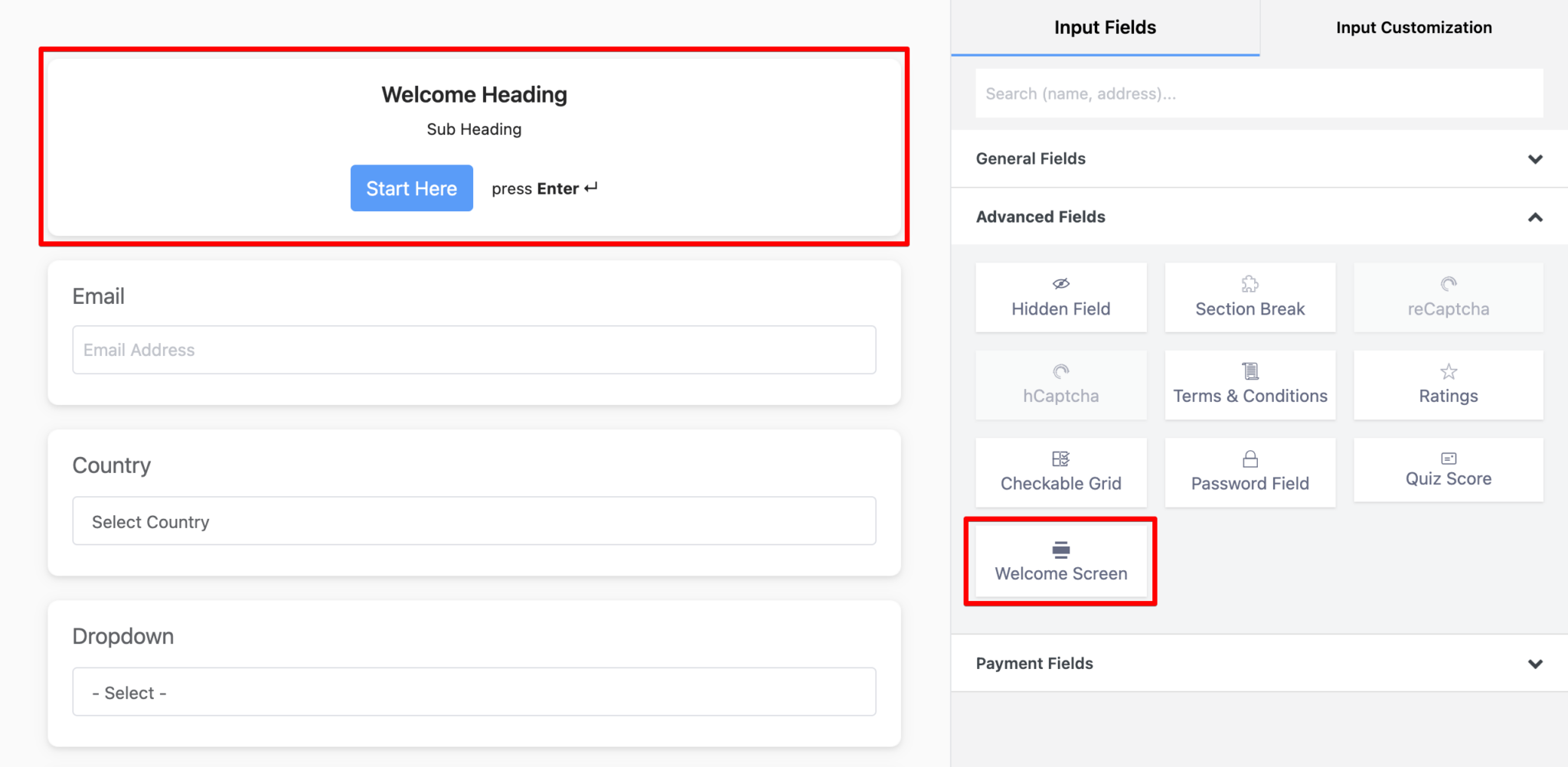The height and width of the screenshot is (767, 1568).
Task: Focus the Email Address input
Action: 474,349
